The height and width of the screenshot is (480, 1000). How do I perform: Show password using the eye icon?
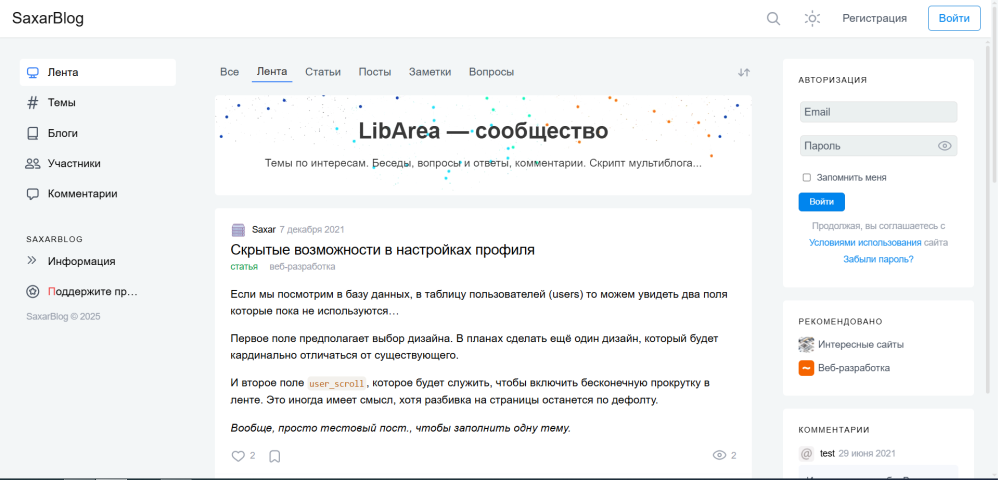[944, 146]
